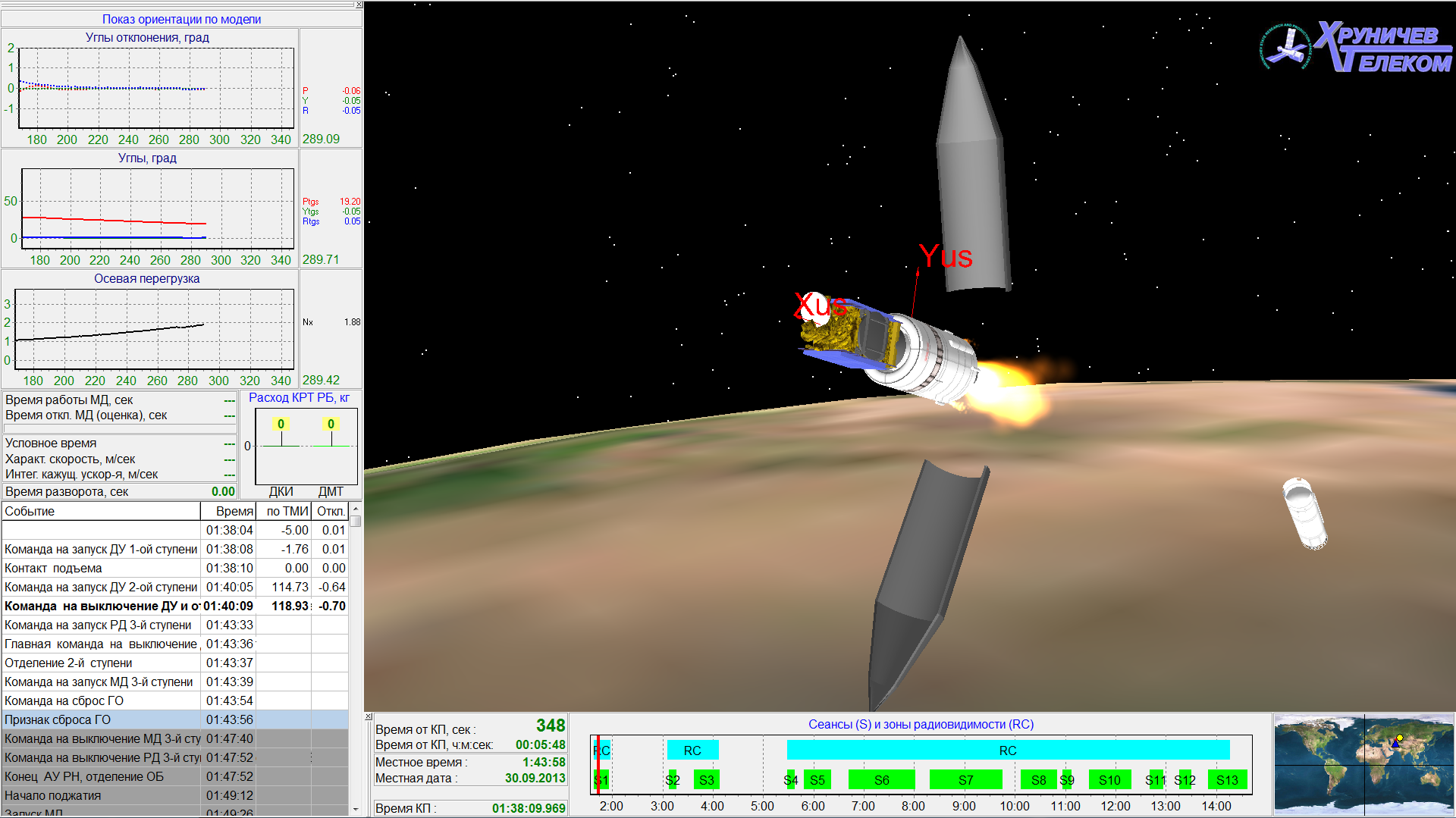Viewport: 1456px width, 818px height.
Task: Sort by the Событие column header
Action: coord(101,511)
